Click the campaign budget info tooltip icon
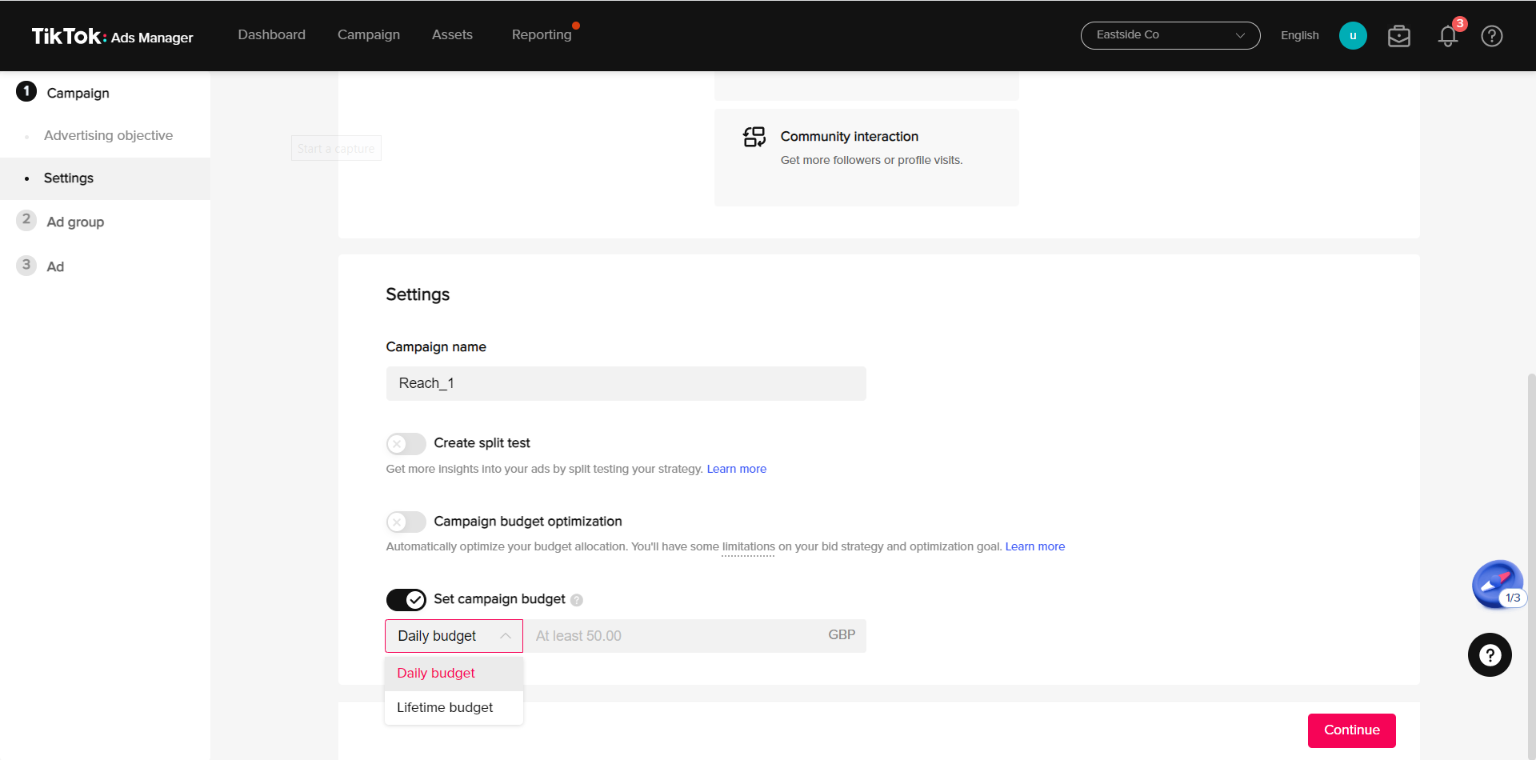 point(576,600)
